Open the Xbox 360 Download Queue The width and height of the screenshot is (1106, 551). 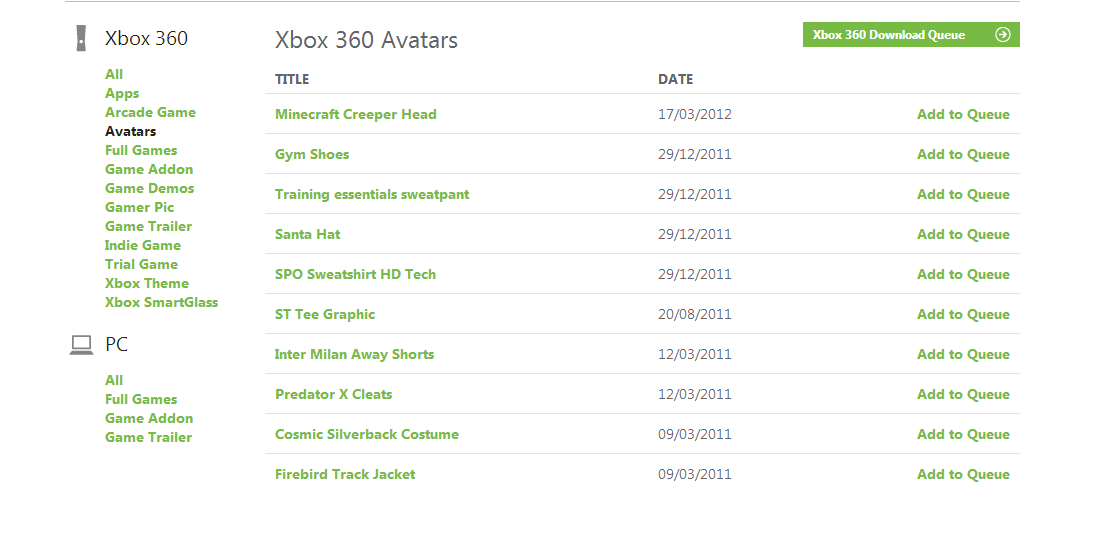(889, 35)
